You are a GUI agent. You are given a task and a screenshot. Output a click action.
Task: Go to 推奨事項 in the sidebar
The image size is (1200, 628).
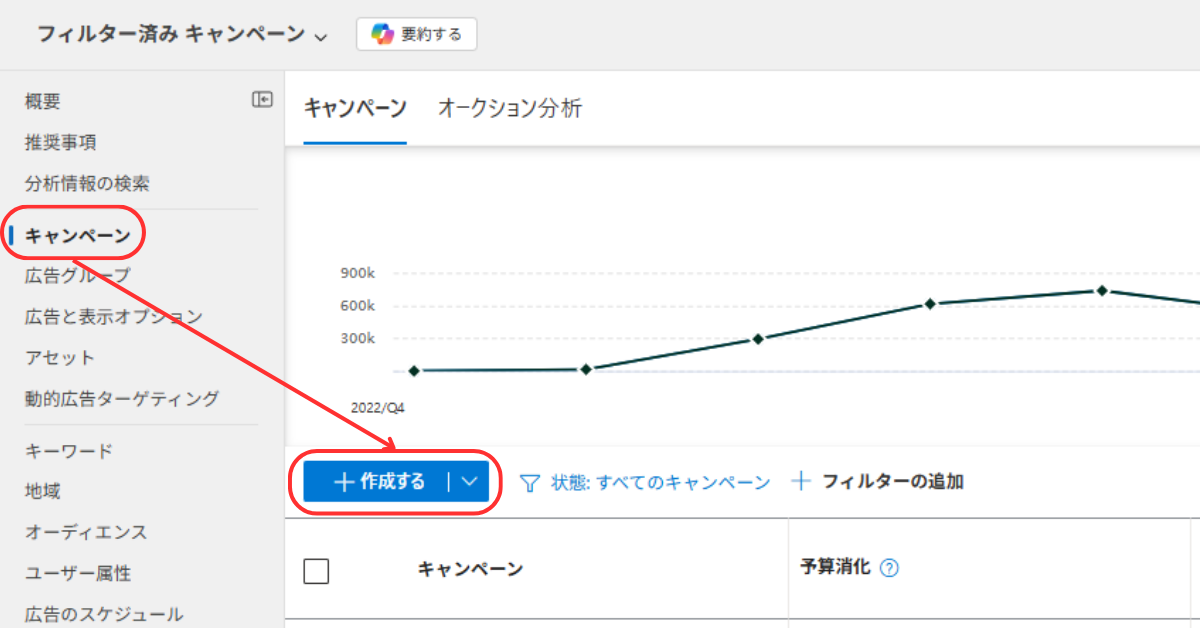[x=61, y=142]
